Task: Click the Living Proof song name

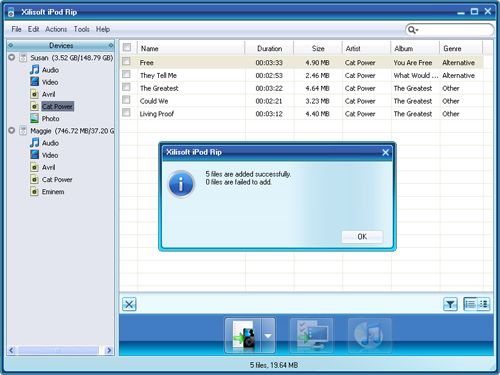Action: click(157, 114)
